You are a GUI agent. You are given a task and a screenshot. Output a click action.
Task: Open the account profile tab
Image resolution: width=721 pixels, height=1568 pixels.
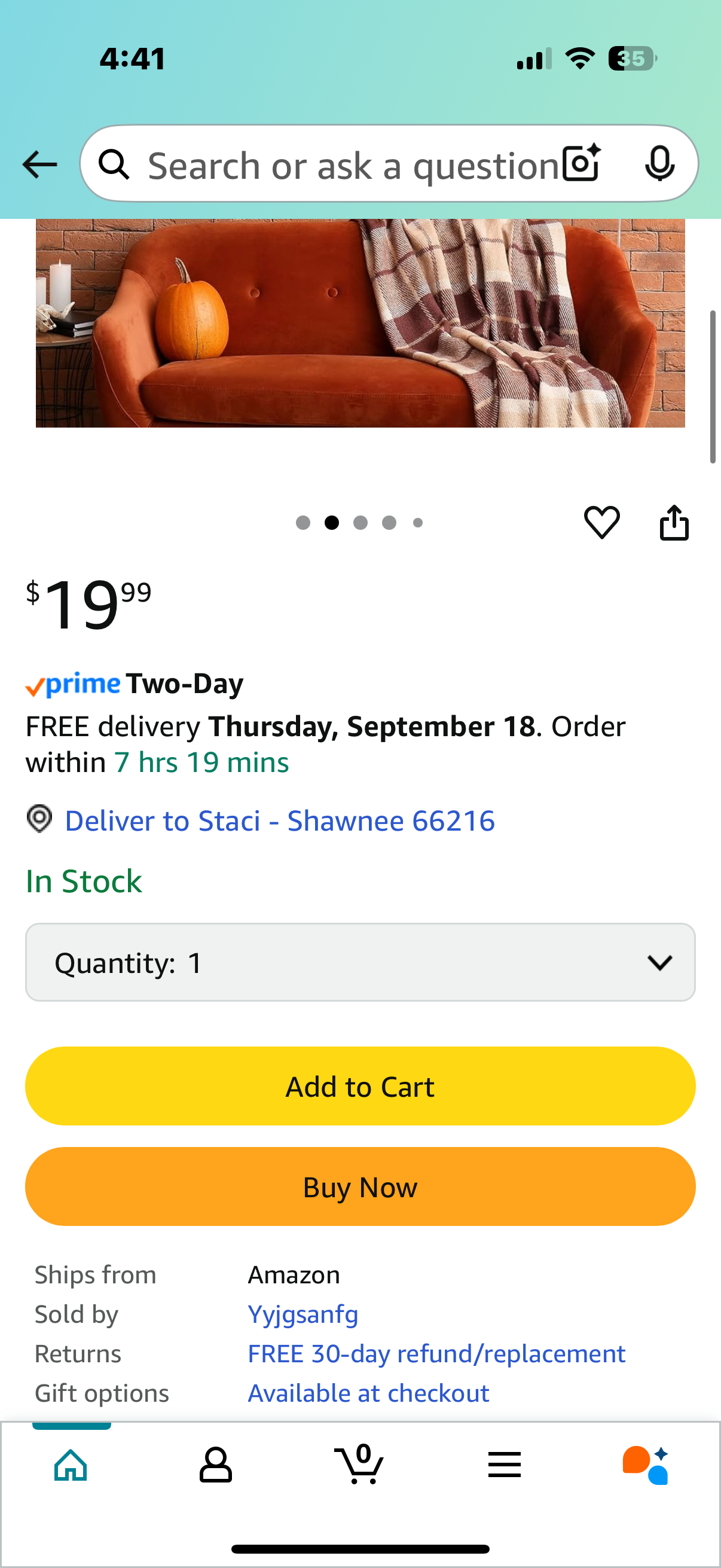215,1465
